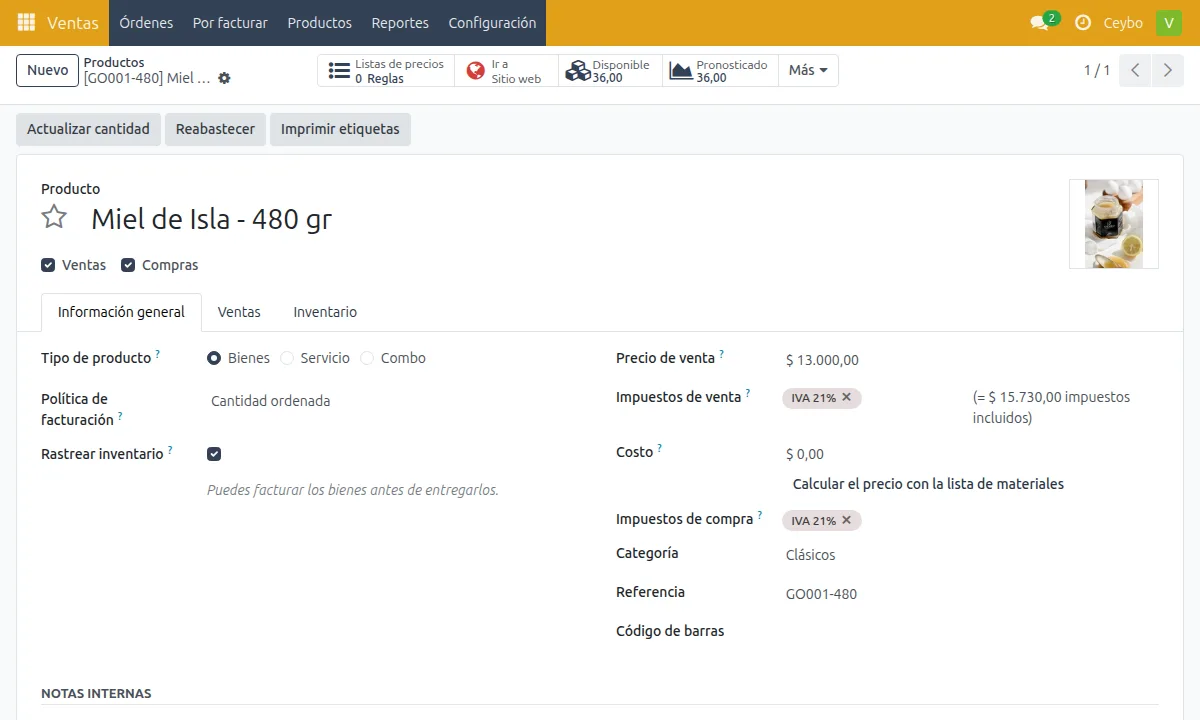Image resolution: width=1200 pixels, height=720 pixels.
Task: Click the gear actions icon next to breadcrumb
Action: [224, 78]
